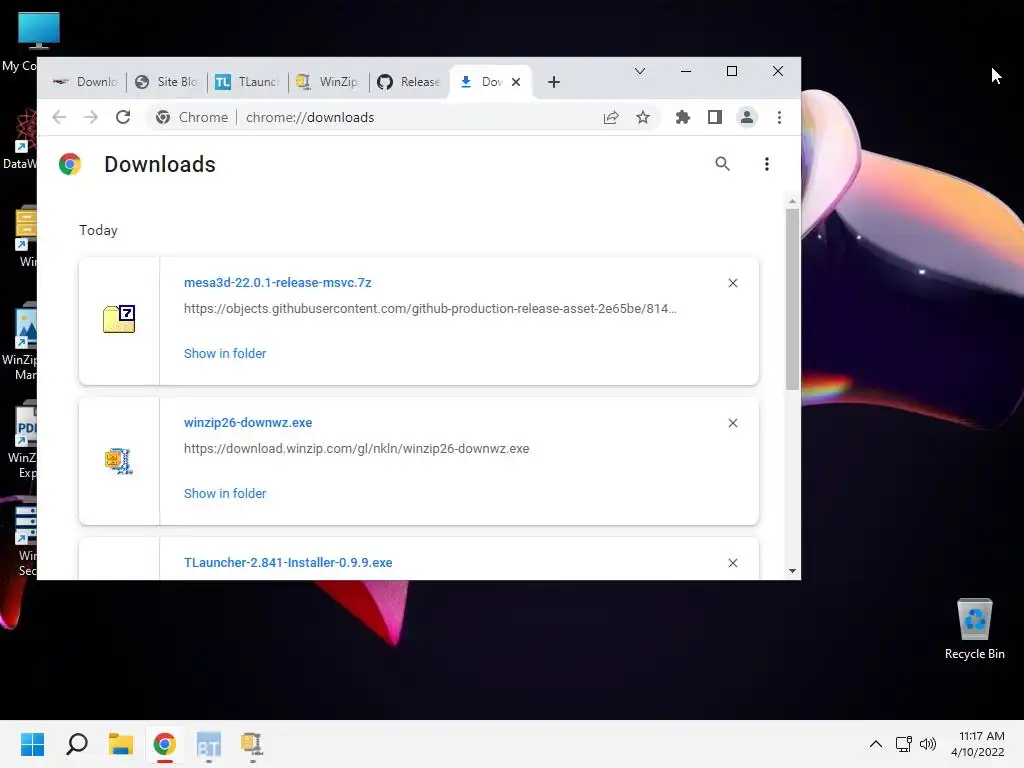Toggle Chrome side panel

click(714, 118)
